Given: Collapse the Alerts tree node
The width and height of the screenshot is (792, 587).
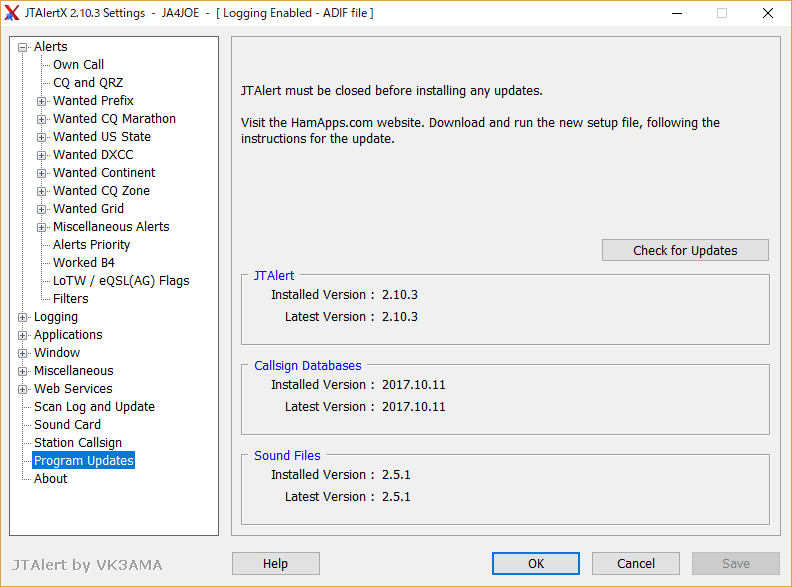Looking at the screenshot, I should [22, 47].
